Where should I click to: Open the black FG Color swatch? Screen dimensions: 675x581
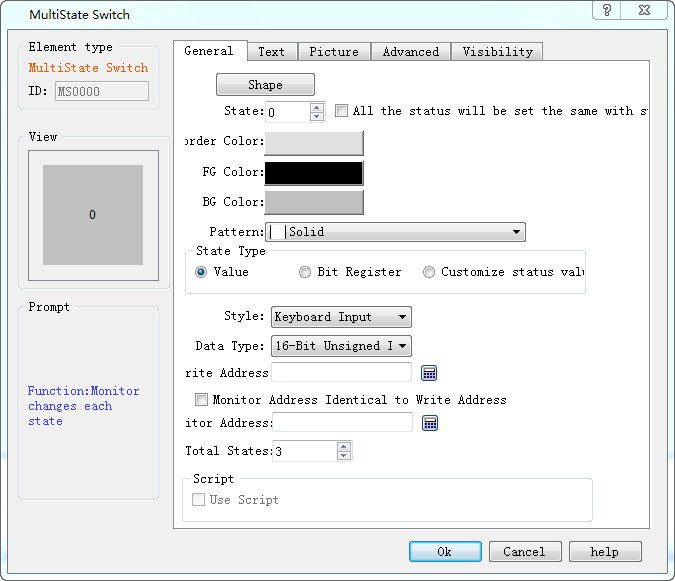314,173
